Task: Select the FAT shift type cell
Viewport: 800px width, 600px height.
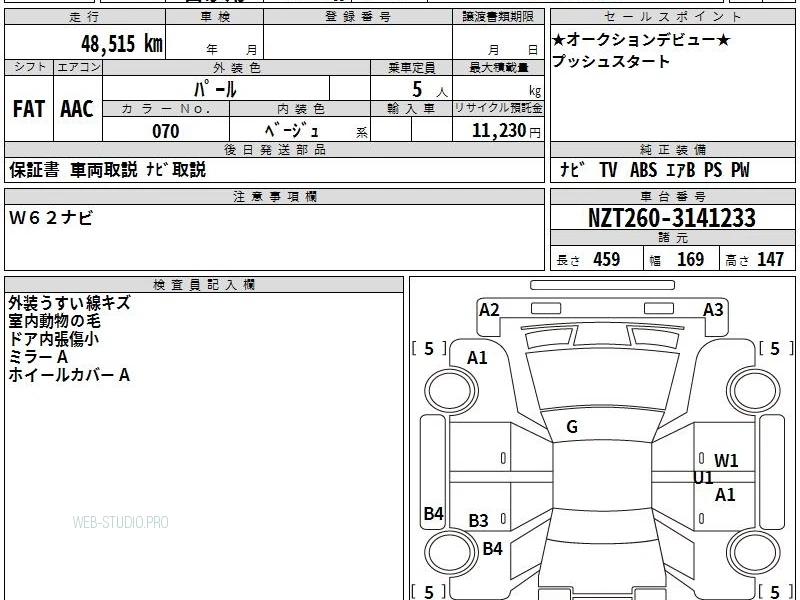Action: pos(29,109)
